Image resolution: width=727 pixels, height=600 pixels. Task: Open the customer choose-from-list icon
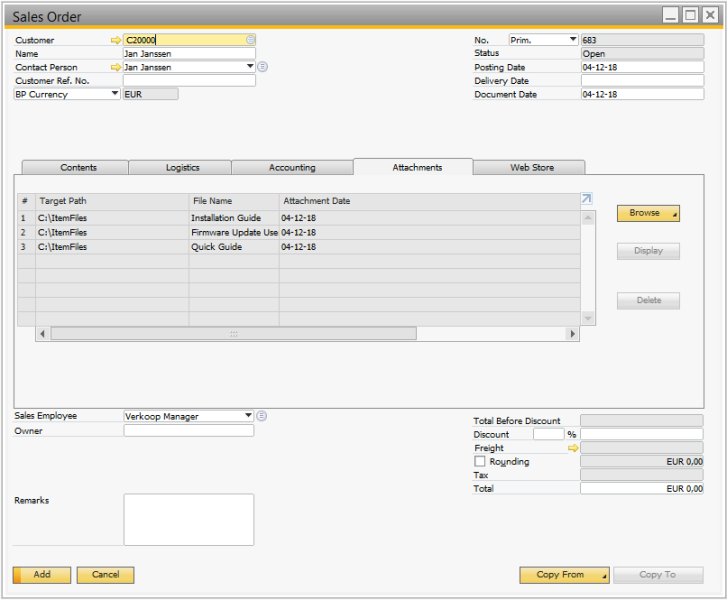(250, 40)
